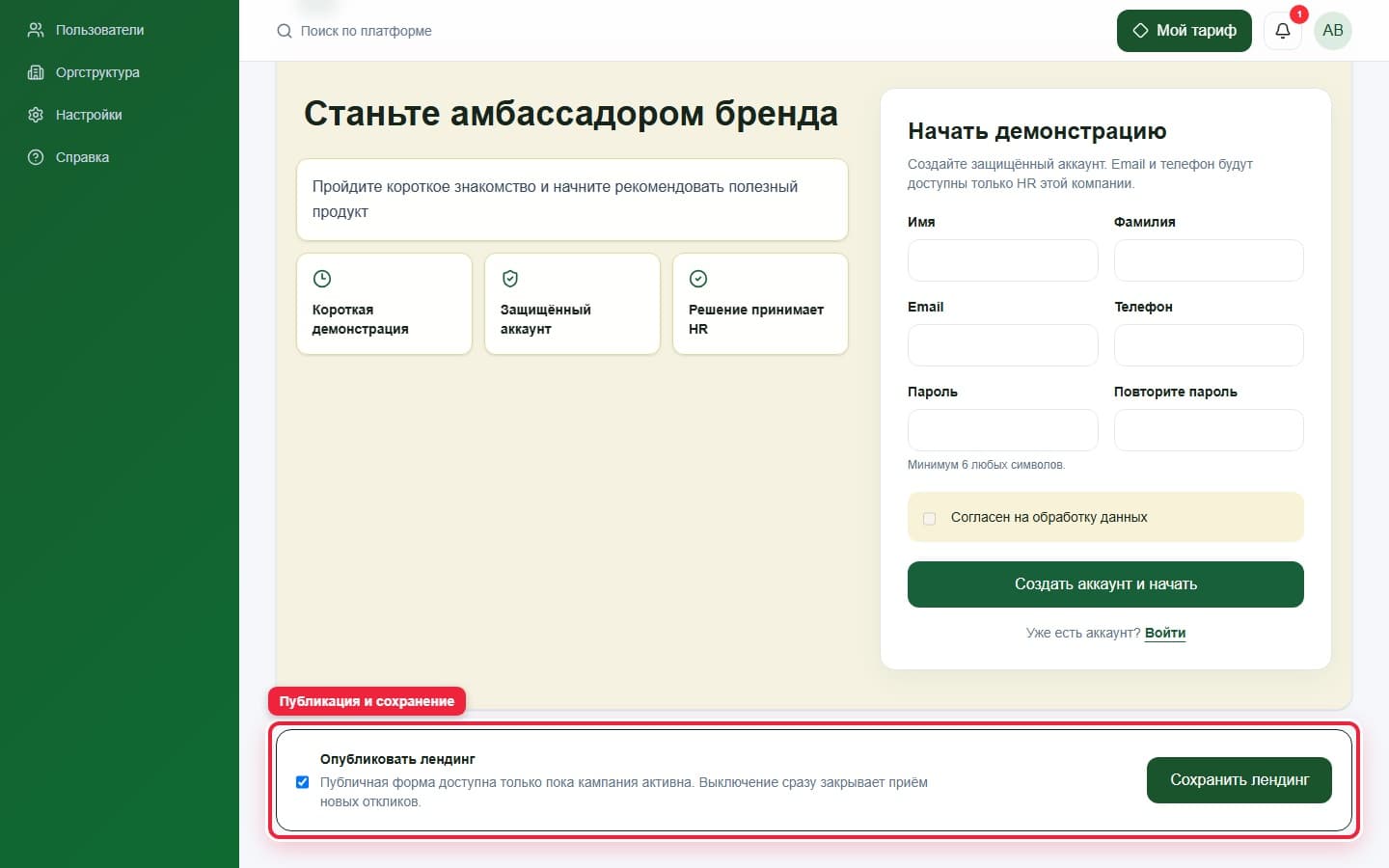Screen dimensions: 1389x868
Task: Click the shield icon on Защищённый аккаунт card
Action: pos(510,279)
